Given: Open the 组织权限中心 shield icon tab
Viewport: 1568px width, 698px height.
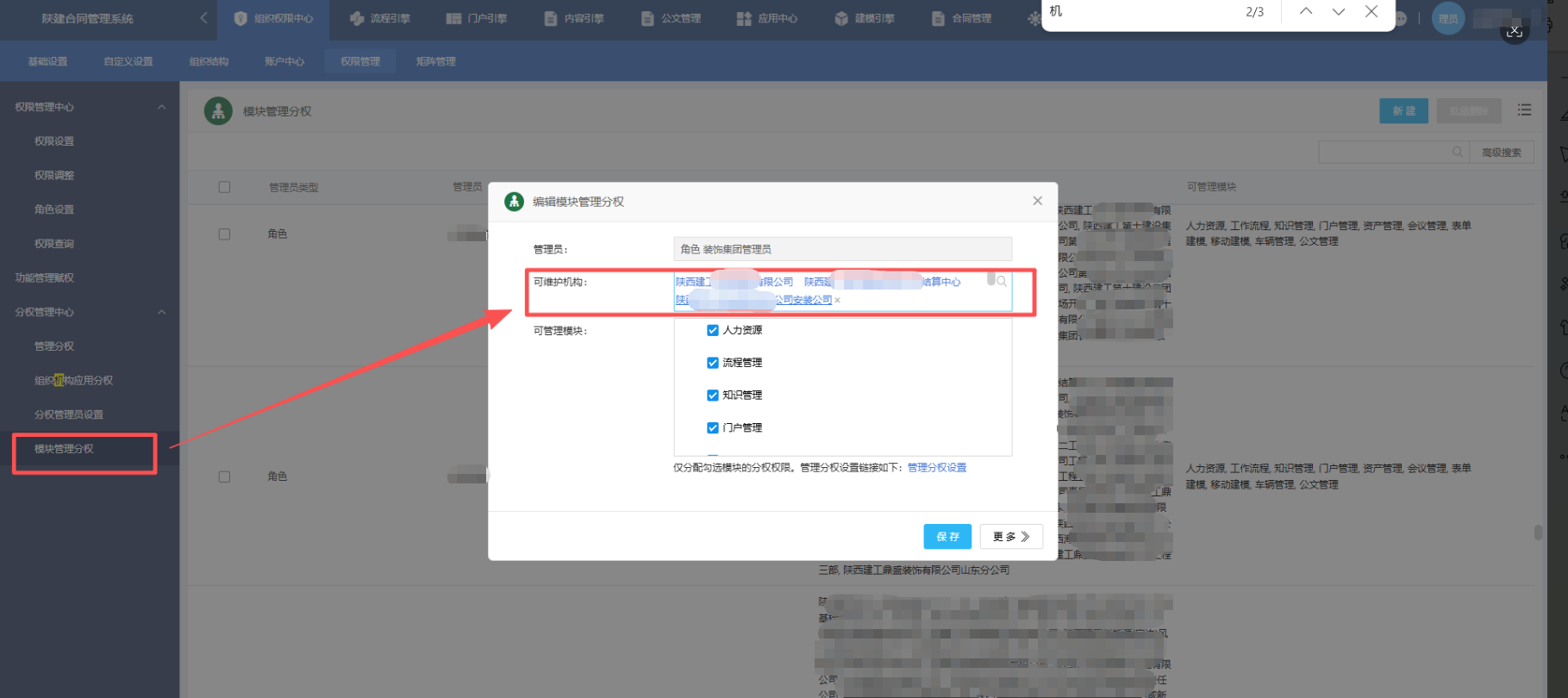Looking at the screenshot, I should tap(241, 18).
